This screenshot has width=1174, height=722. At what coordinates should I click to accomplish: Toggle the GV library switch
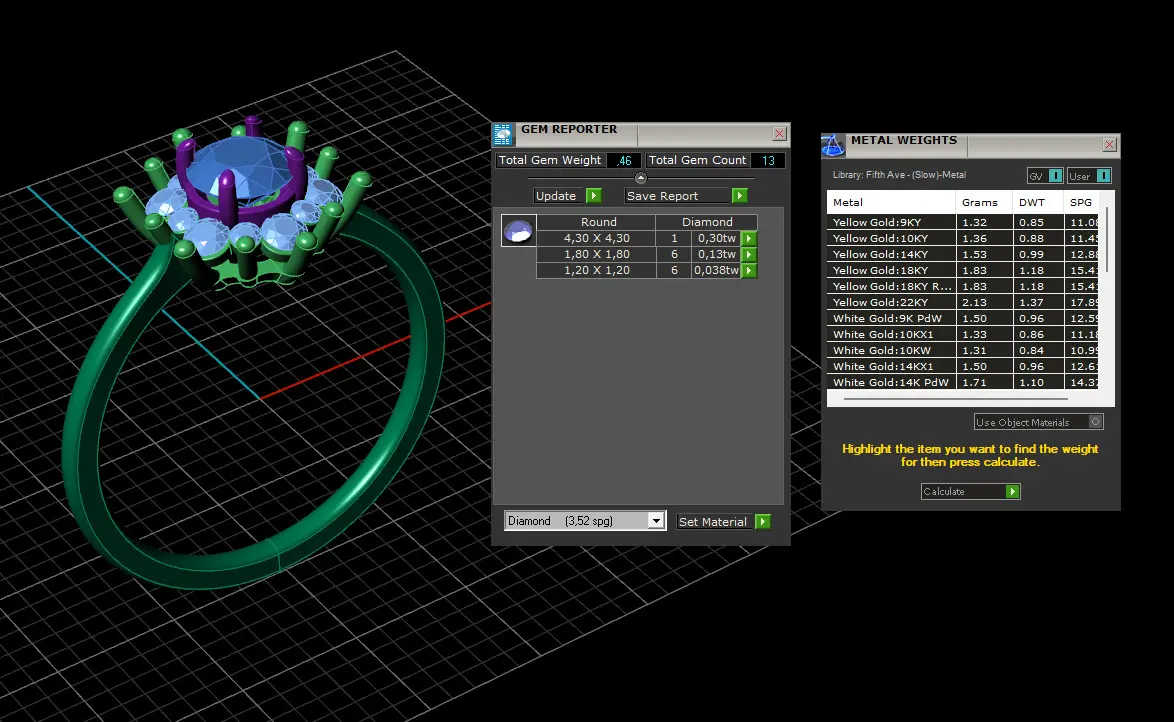[x=1055, y=176]
